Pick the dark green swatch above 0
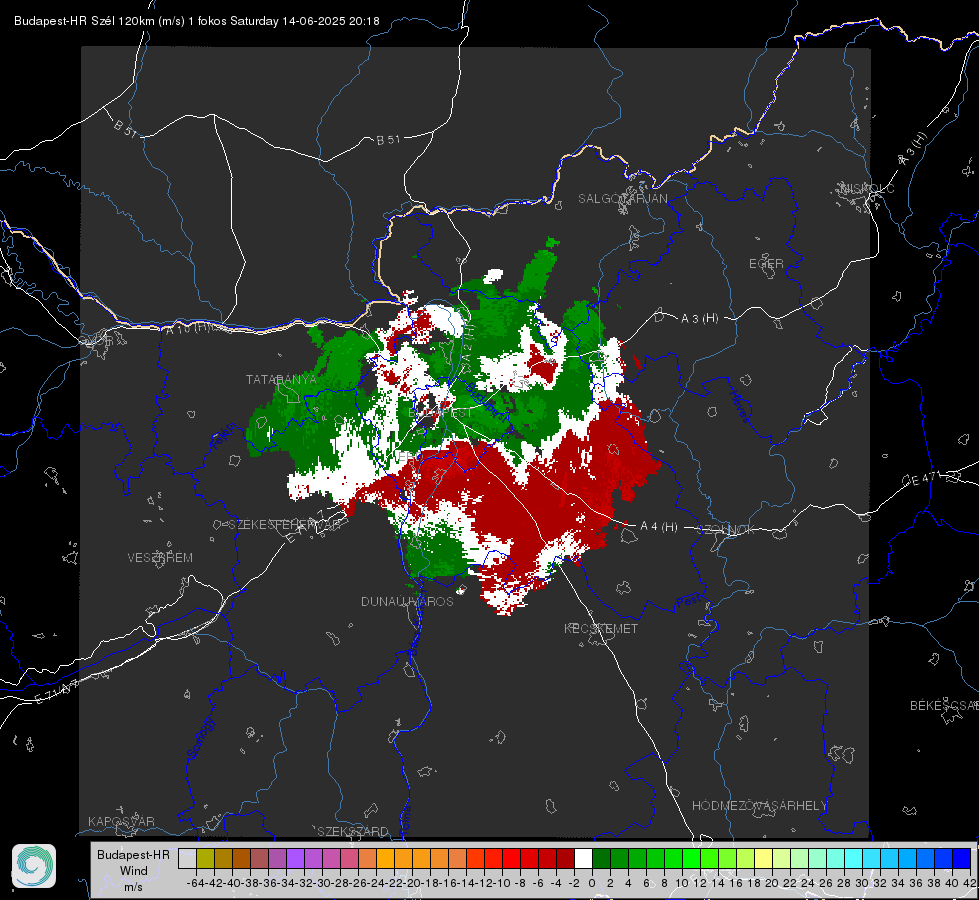 click(601, 858)
